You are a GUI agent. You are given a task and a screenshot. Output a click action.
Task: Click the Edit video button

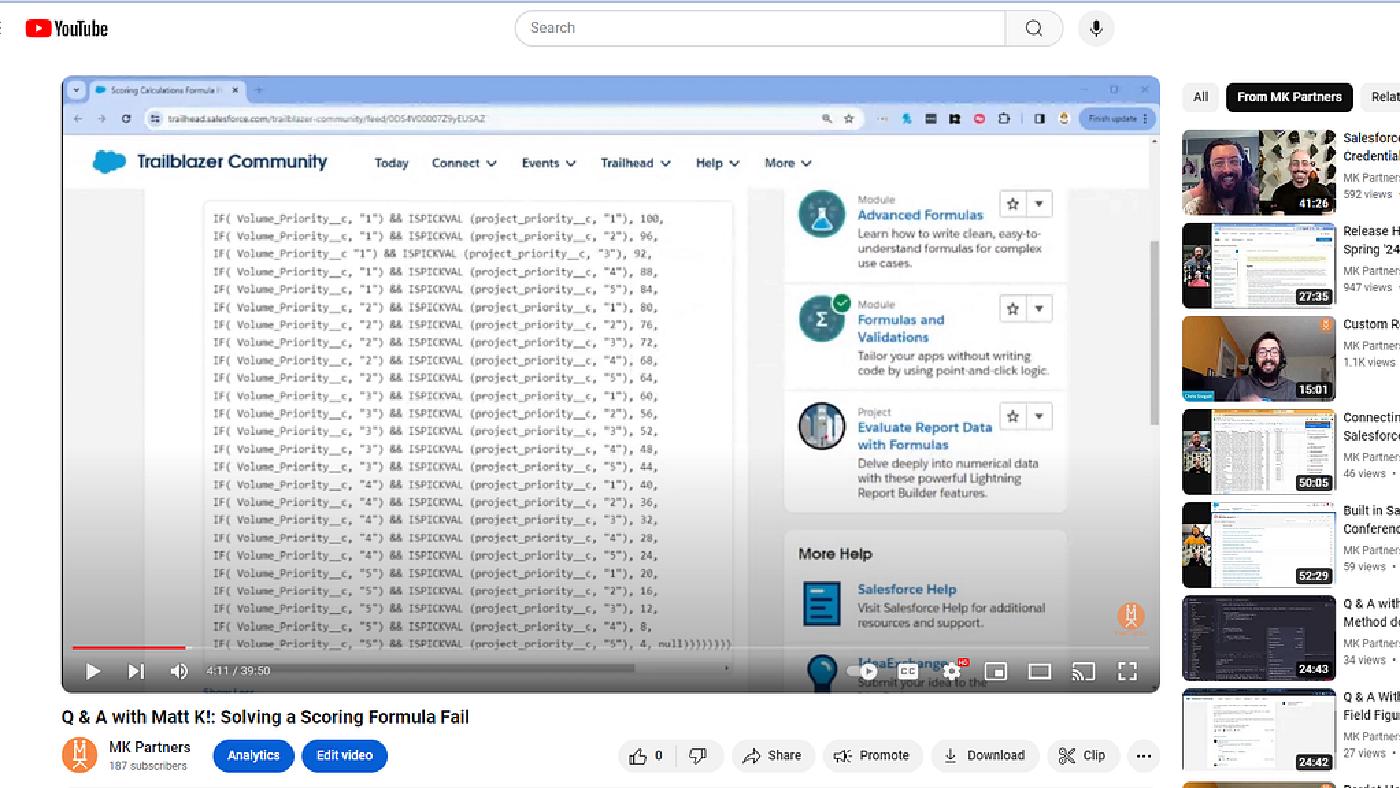coord(344,756)
